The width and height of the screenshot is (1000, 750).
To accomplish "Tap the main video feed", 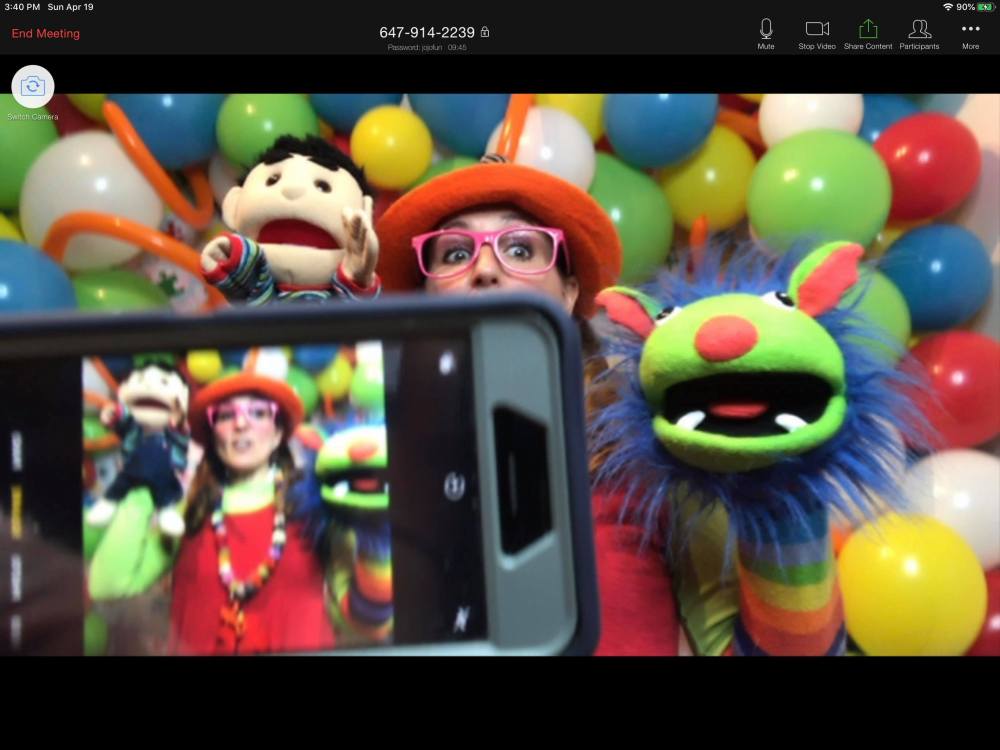I will (500, 375).
